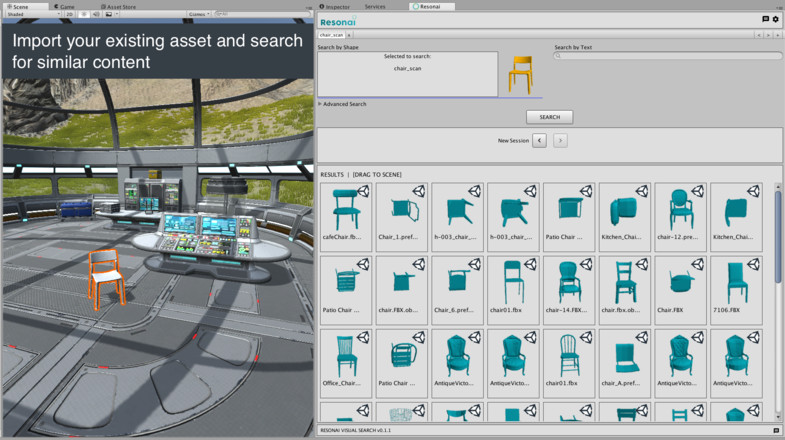
Task: Click the status bar icon beside RESONAI VISUAL SEARCH
Action: tap(776, 430)
